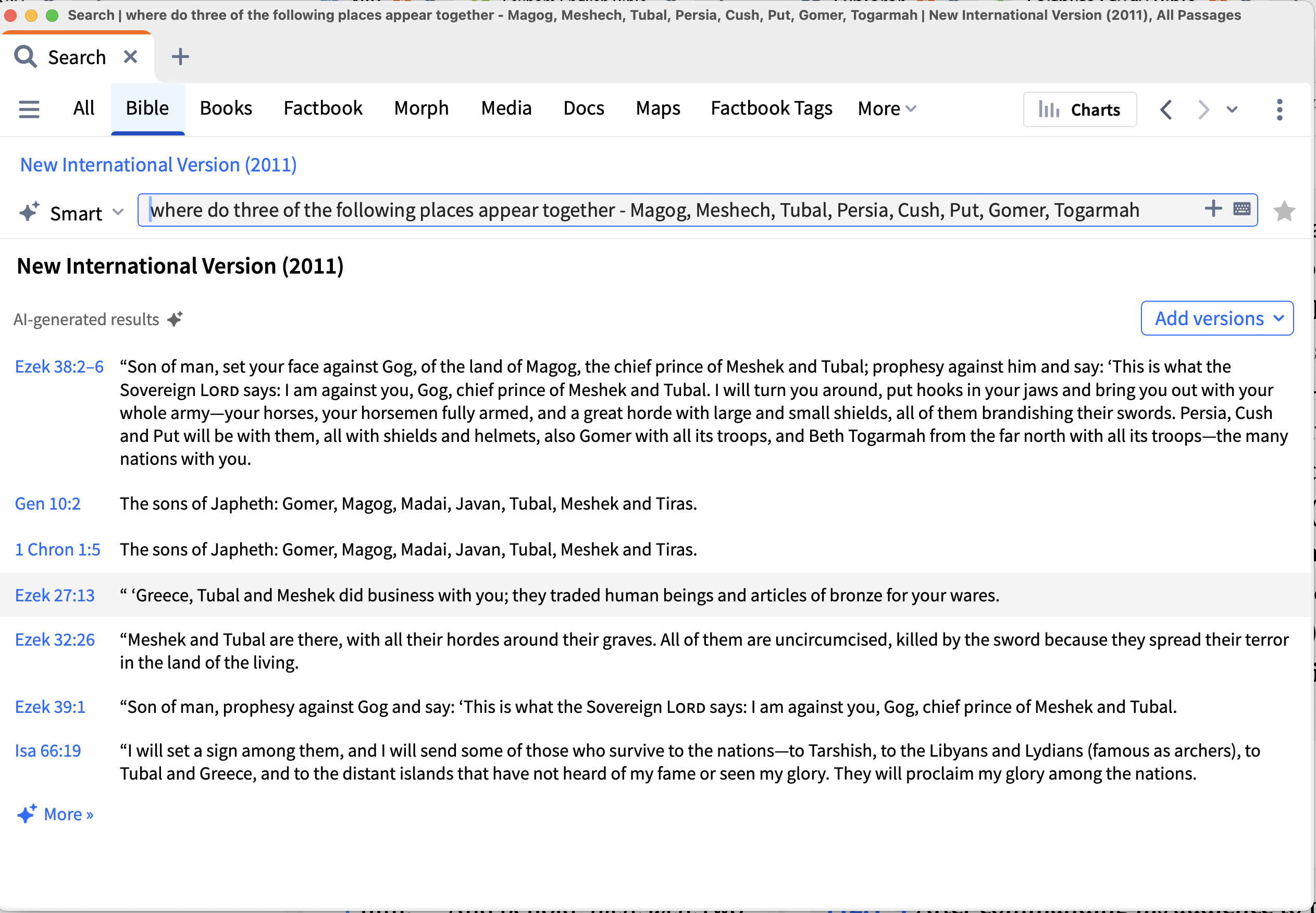
Task: Expand the navigation history dropdown
Action: (x=1232, y=109)
